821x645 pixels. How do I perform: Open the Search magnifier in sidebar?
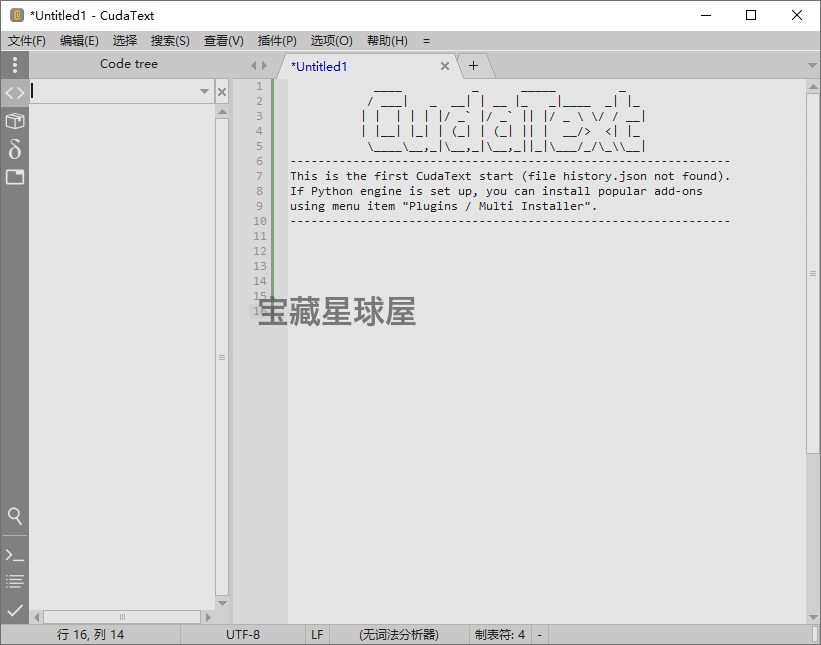(15, 516)
